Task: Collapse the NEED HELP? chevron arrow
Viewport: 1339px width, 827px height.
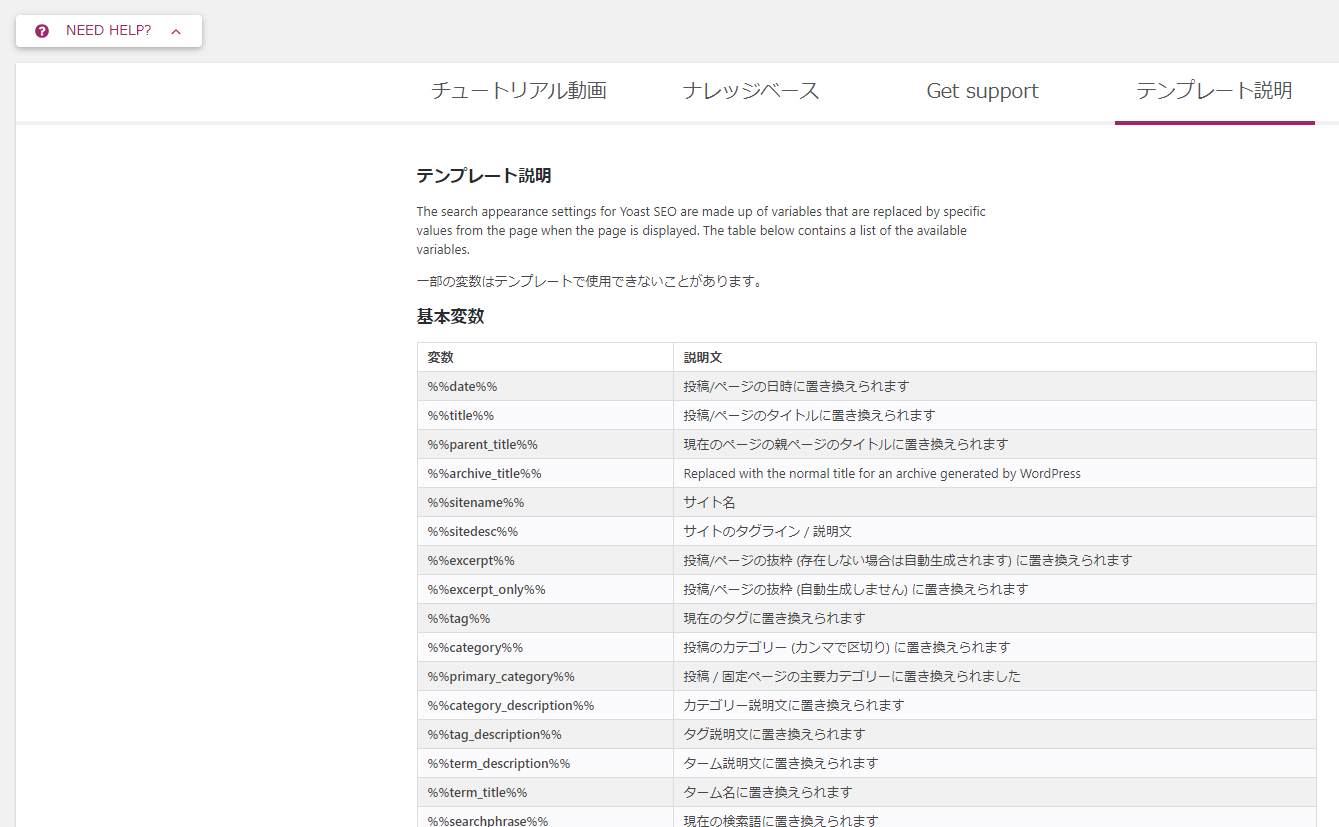Action: (x=176, y=31)
